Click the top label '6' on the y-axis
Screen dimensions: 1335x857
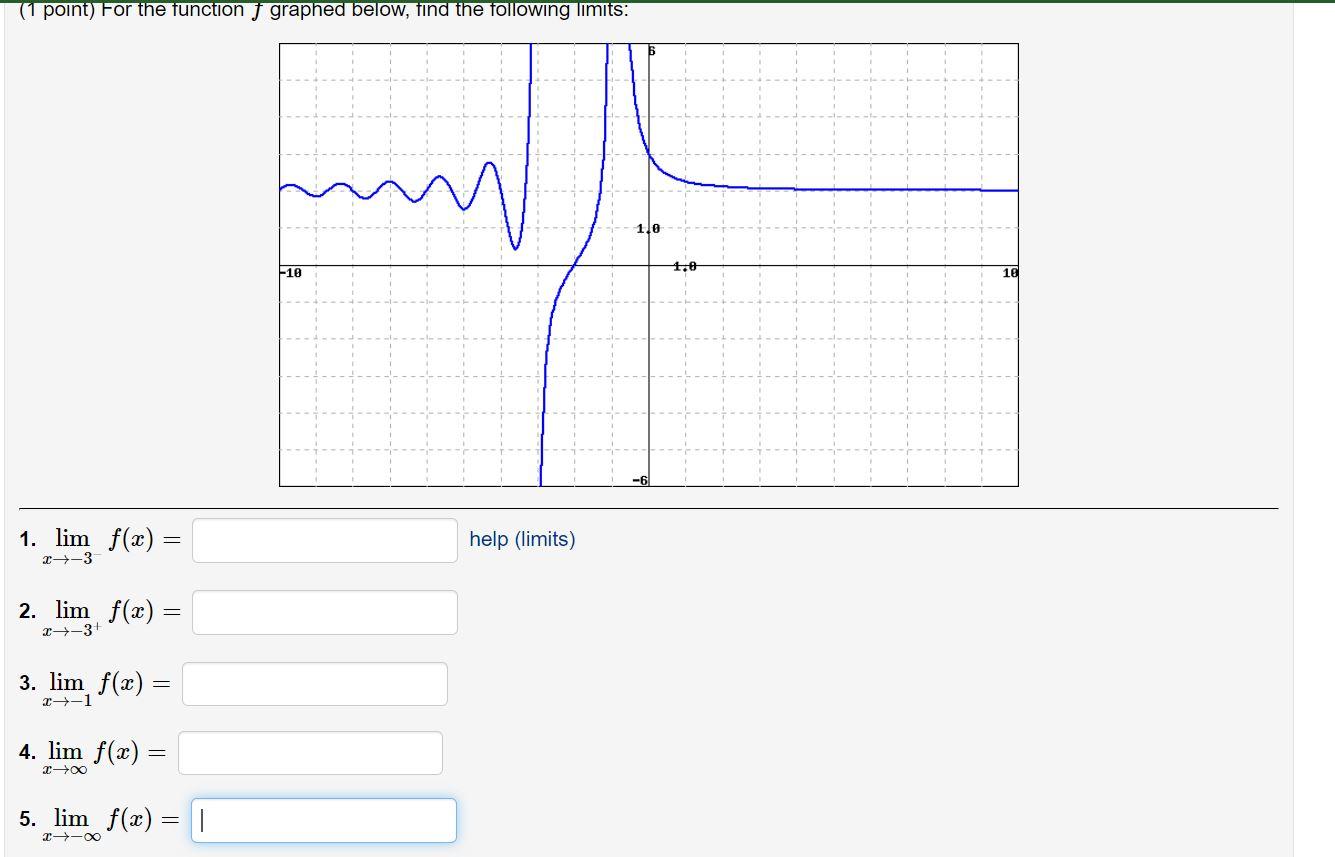pos(650,50)
